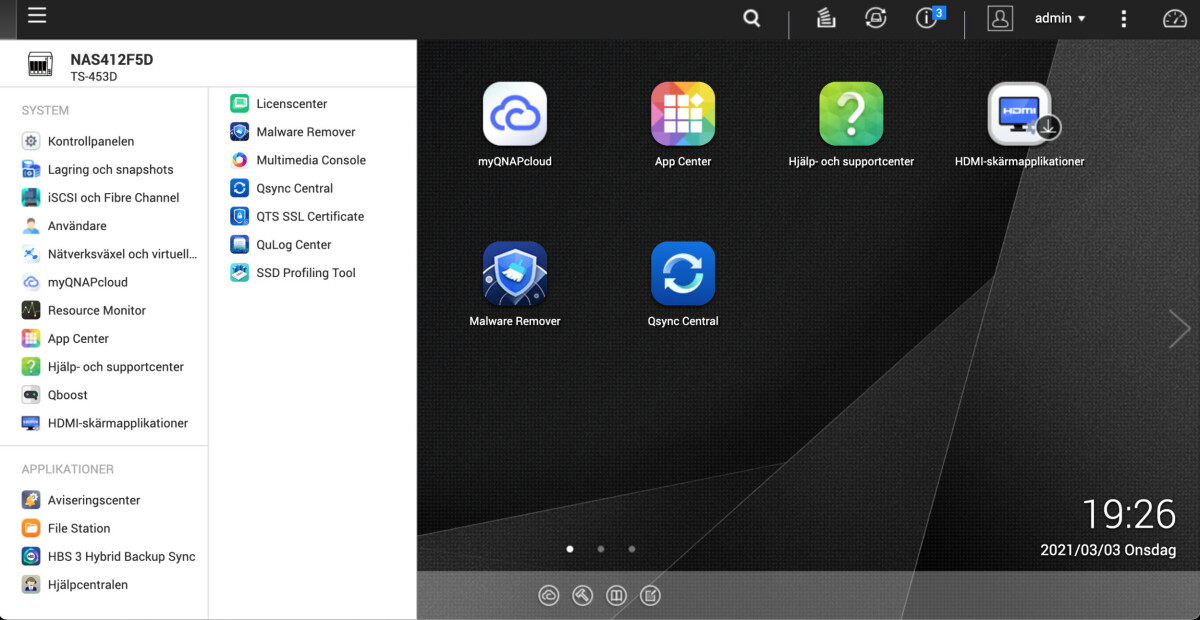Viewport: 1200px width, 620px height.
Task: Click the desktop clock showing 19:26
Action: click(x=1129, y=514)
